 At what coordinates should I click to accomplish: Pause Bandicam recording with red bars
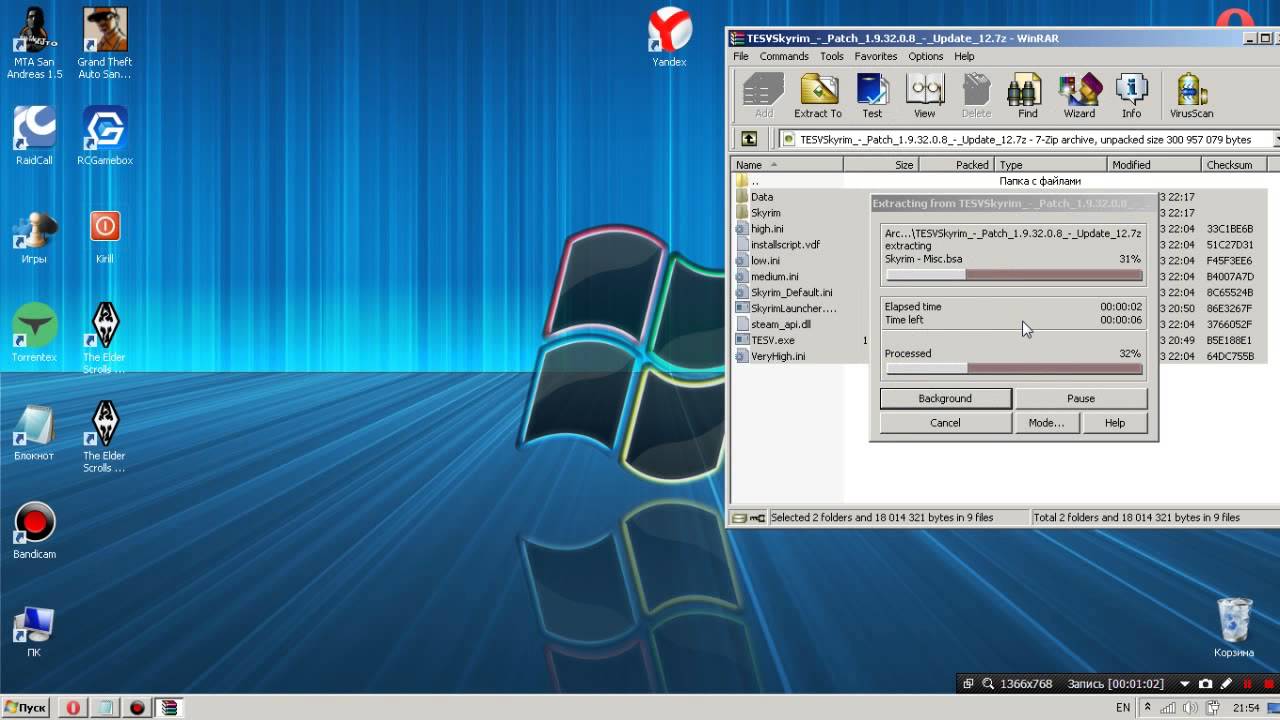1248,684
